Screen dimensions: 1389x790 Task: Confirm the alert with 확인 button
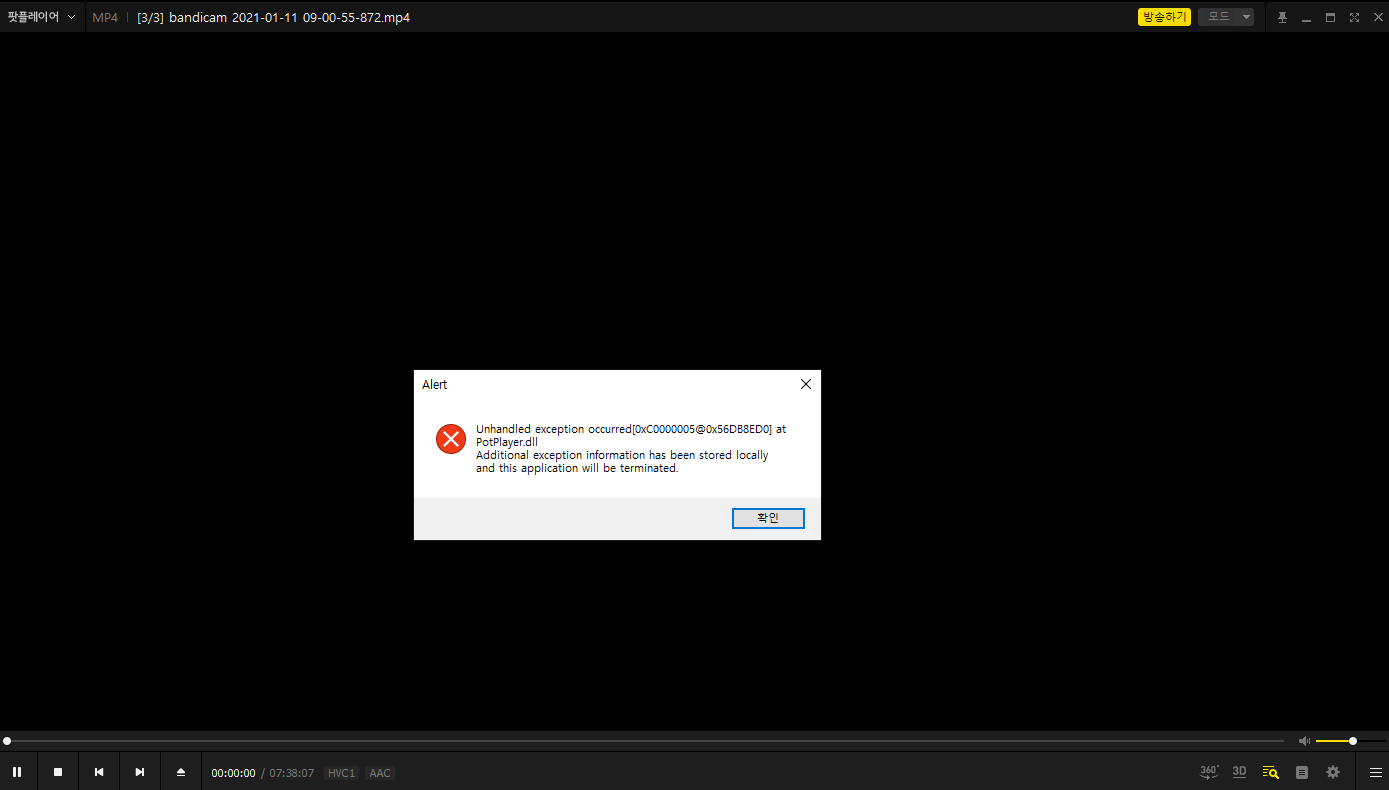pyautogui.click(x=768, y=518)
